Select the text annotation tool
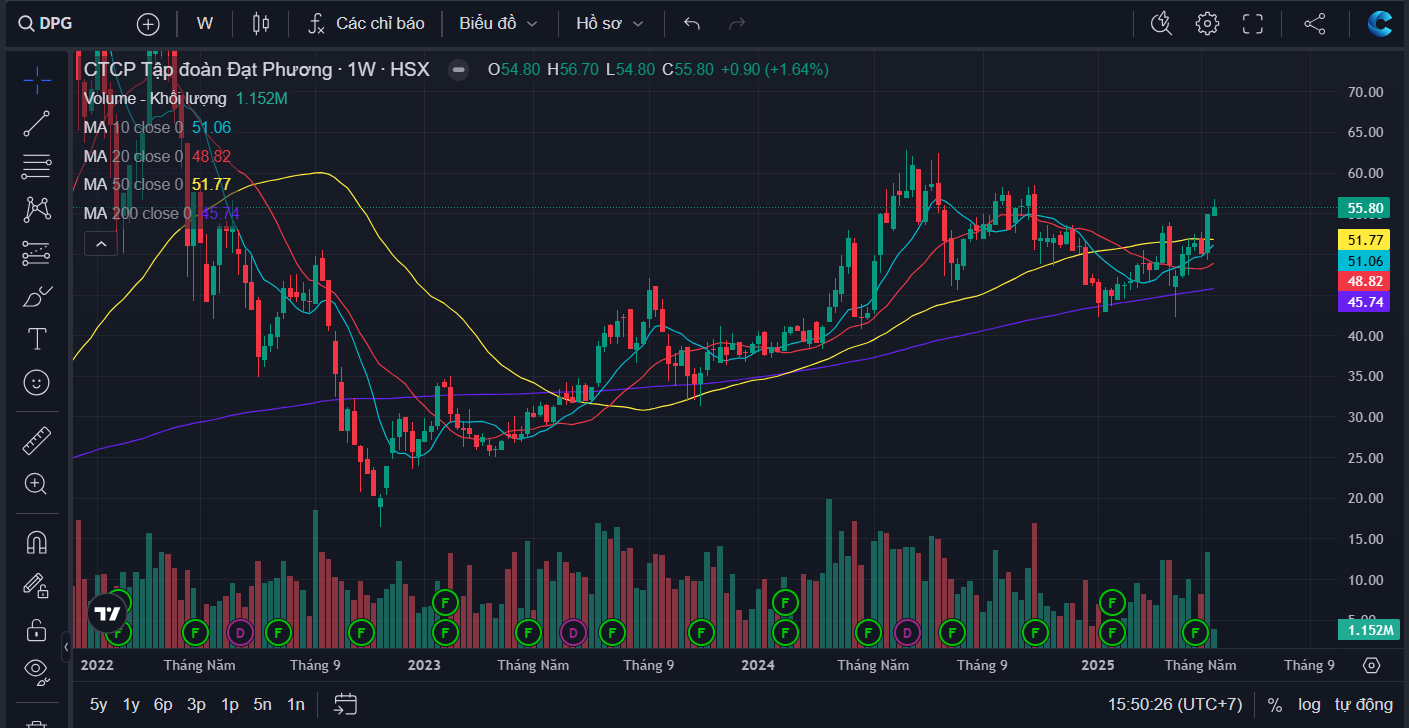1409x728 pixels. coord(37,339)
